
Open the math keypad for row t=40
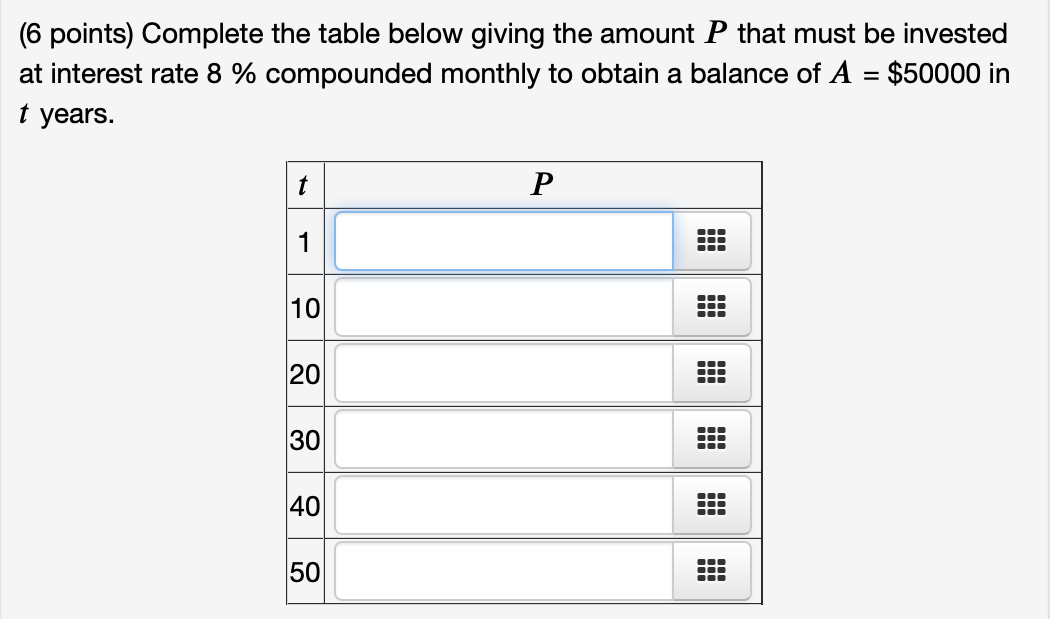click(x=711, y=505)
